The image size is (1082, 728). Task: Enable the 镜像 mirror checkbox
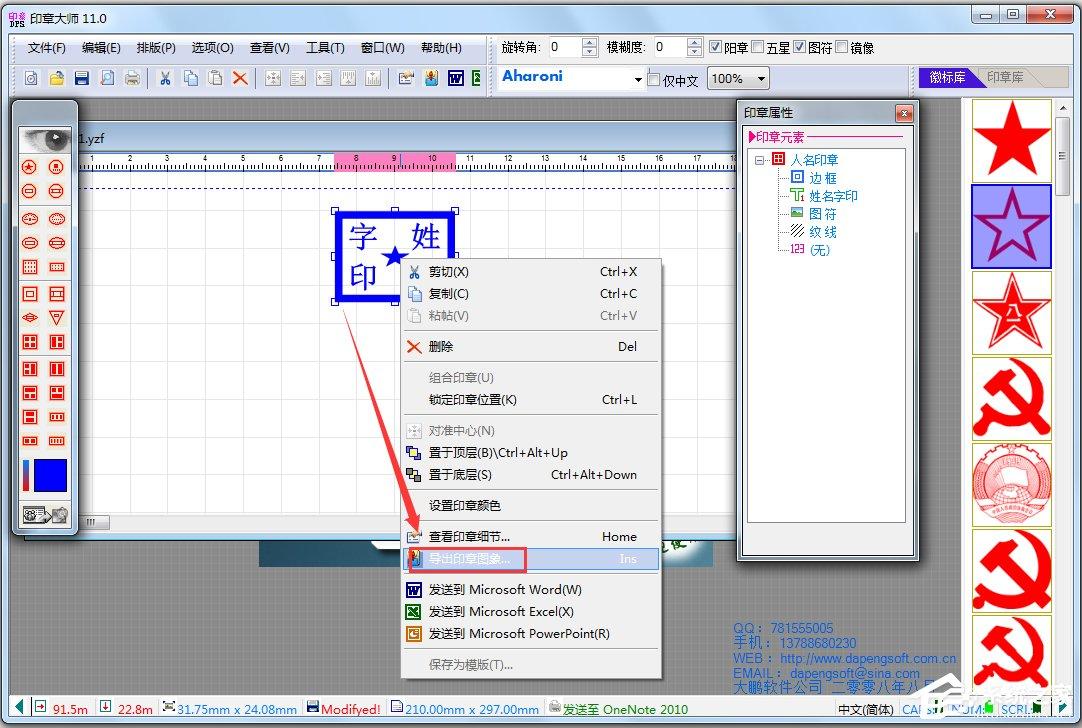(x=842, y=47)
